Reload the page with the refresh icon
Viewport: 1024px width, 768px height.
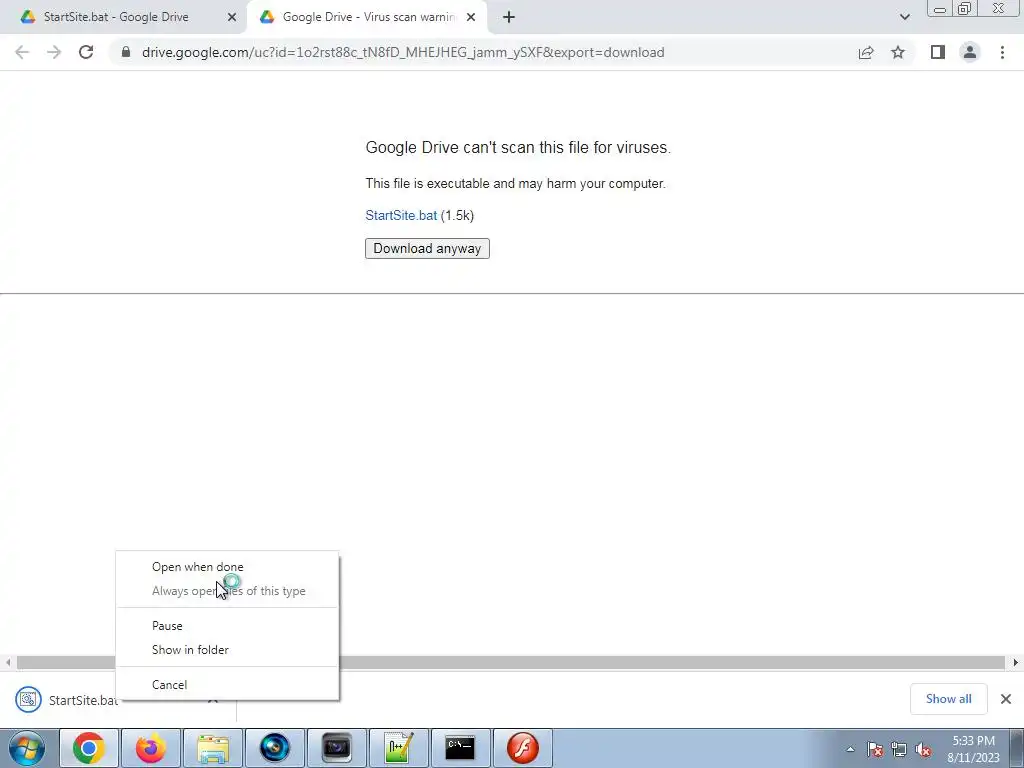(86, 52)
